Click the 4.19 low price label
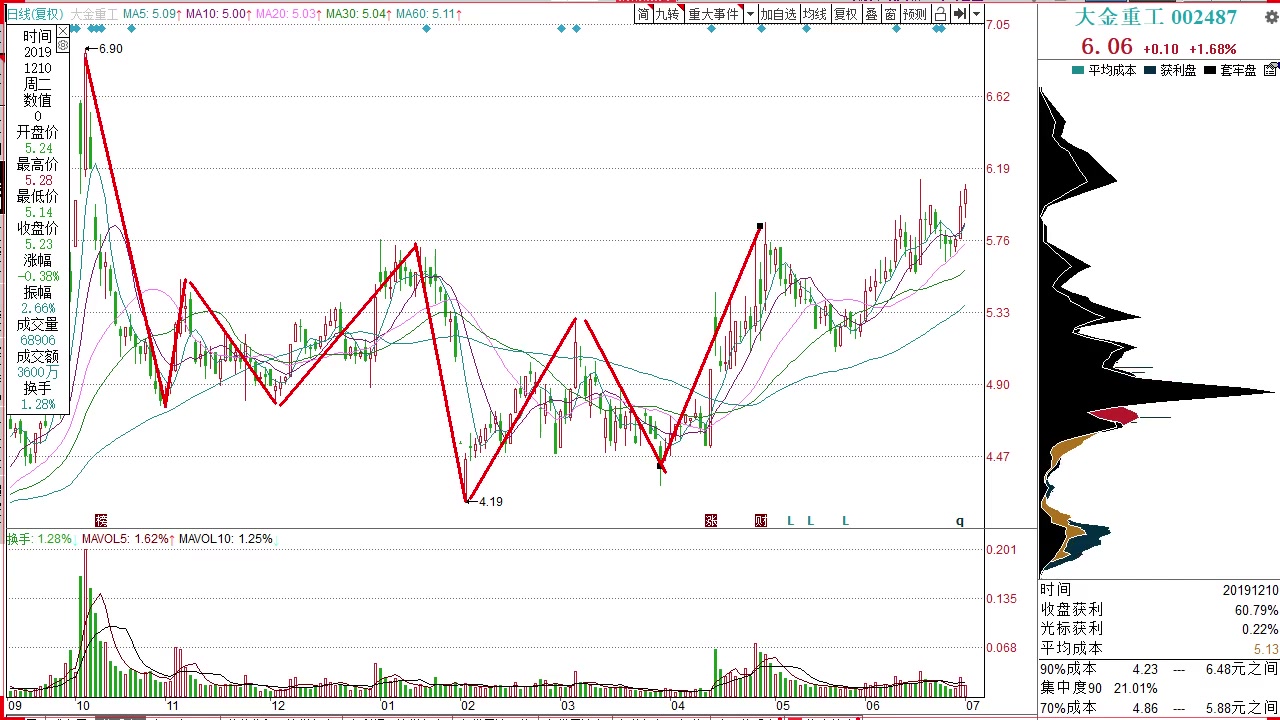 click(490, 502)
